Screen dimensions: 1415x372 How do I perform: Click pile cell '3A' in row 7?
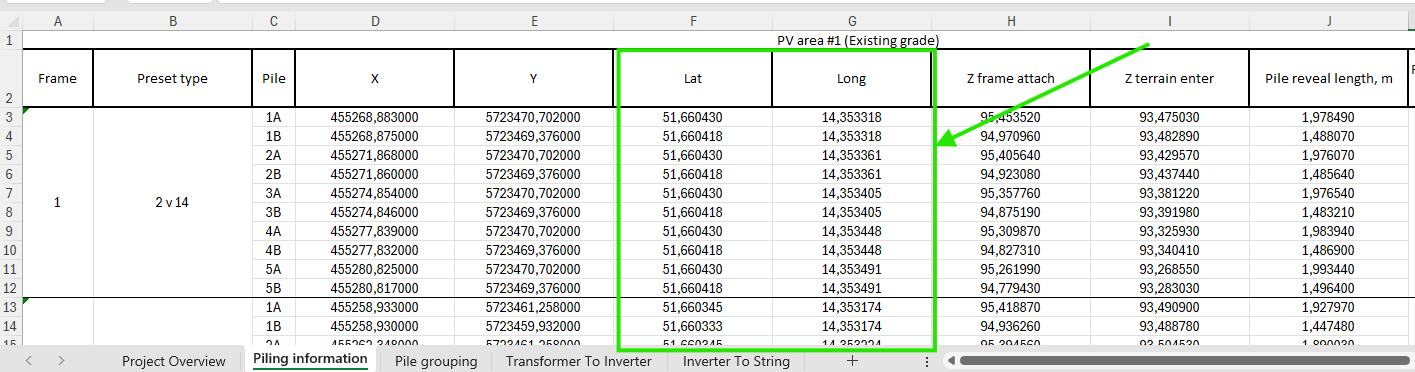click(274, 193)
